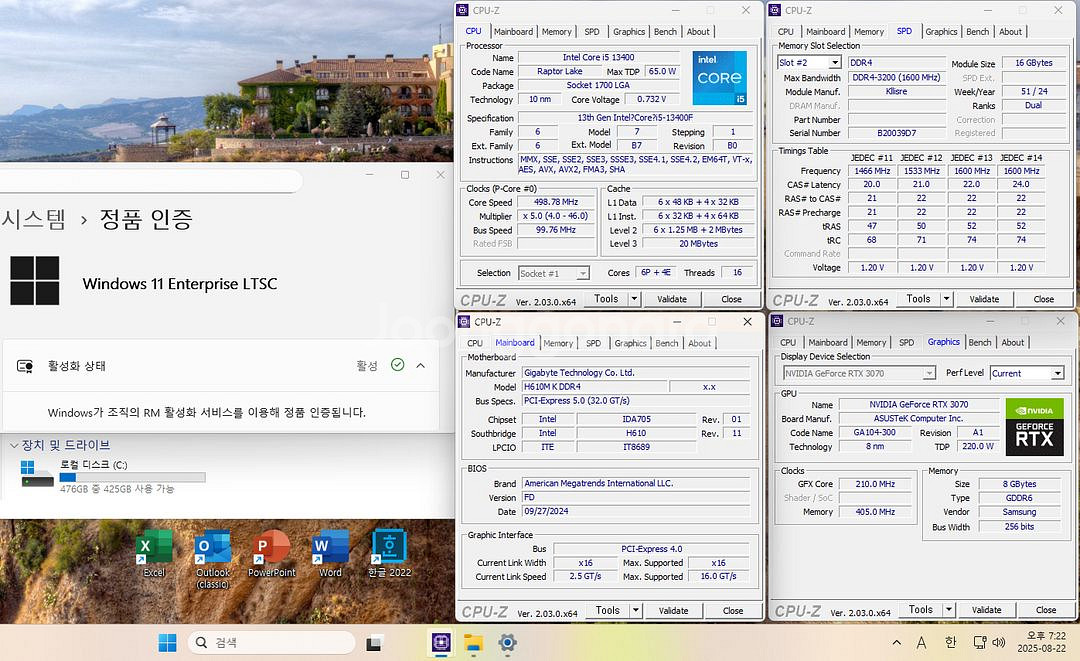Screen dimensions: 1080x661
Task: Select the GA104-300 code name value
Action: point(875,432)
